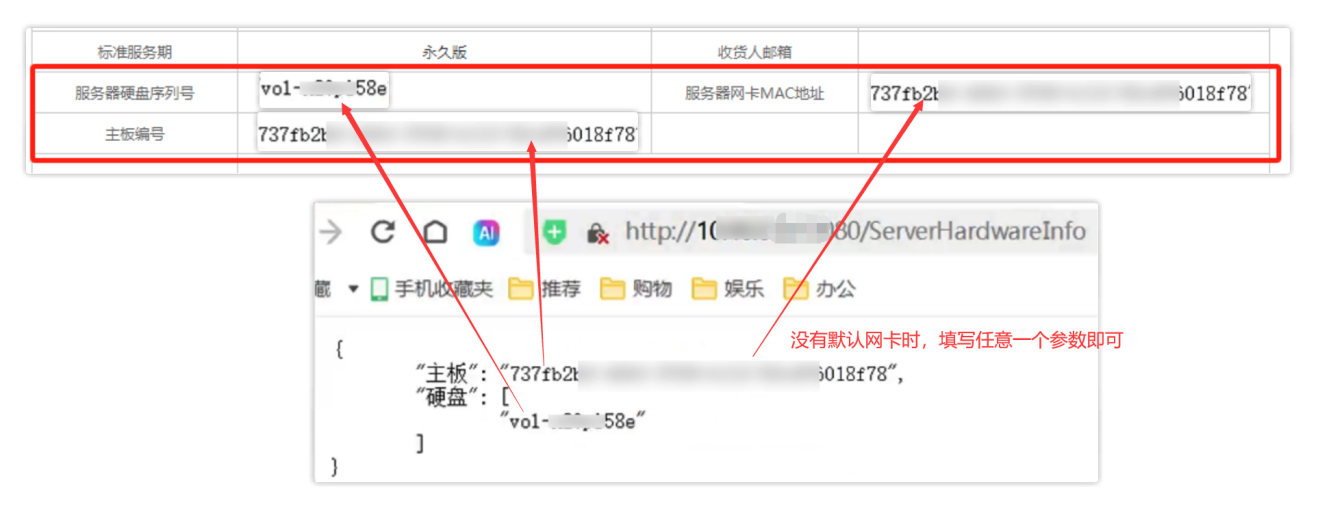Click the 服务器网卡MAC地址 label
Image resolution: width=1320 pixels, height=511 pixels.
(755, 93)
